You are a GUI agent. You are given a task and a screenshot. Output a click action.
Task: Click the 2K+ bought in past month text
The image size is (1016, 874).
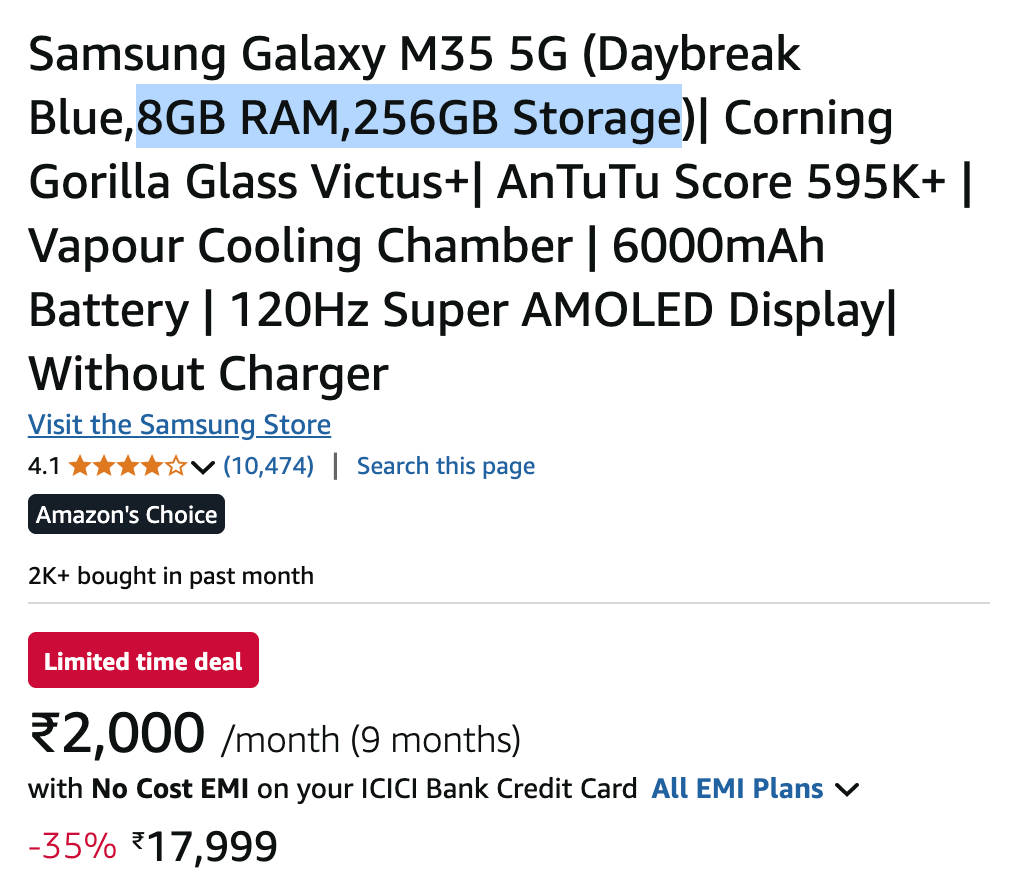pyautogui.click(x=171, y=576)
